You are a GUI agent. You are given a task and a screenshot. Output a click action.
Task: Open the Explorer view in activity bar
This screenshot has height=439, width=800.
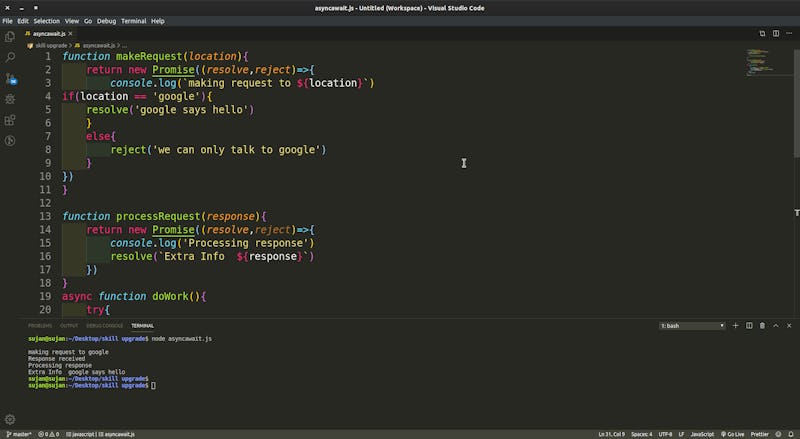[10, 36]
